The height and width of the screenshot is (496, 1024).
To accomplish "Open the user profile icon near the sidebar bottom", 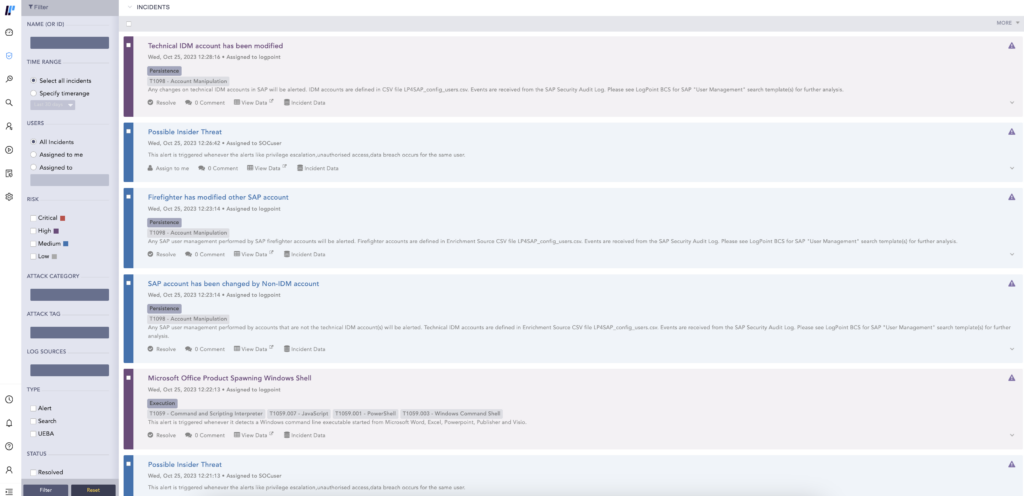I will (9, 469).
